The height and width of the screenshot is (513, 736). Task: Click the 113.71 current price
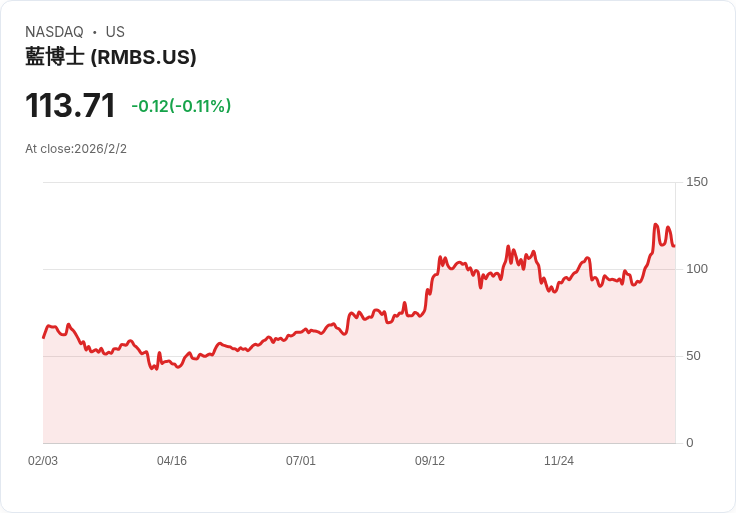coord(70,105)
